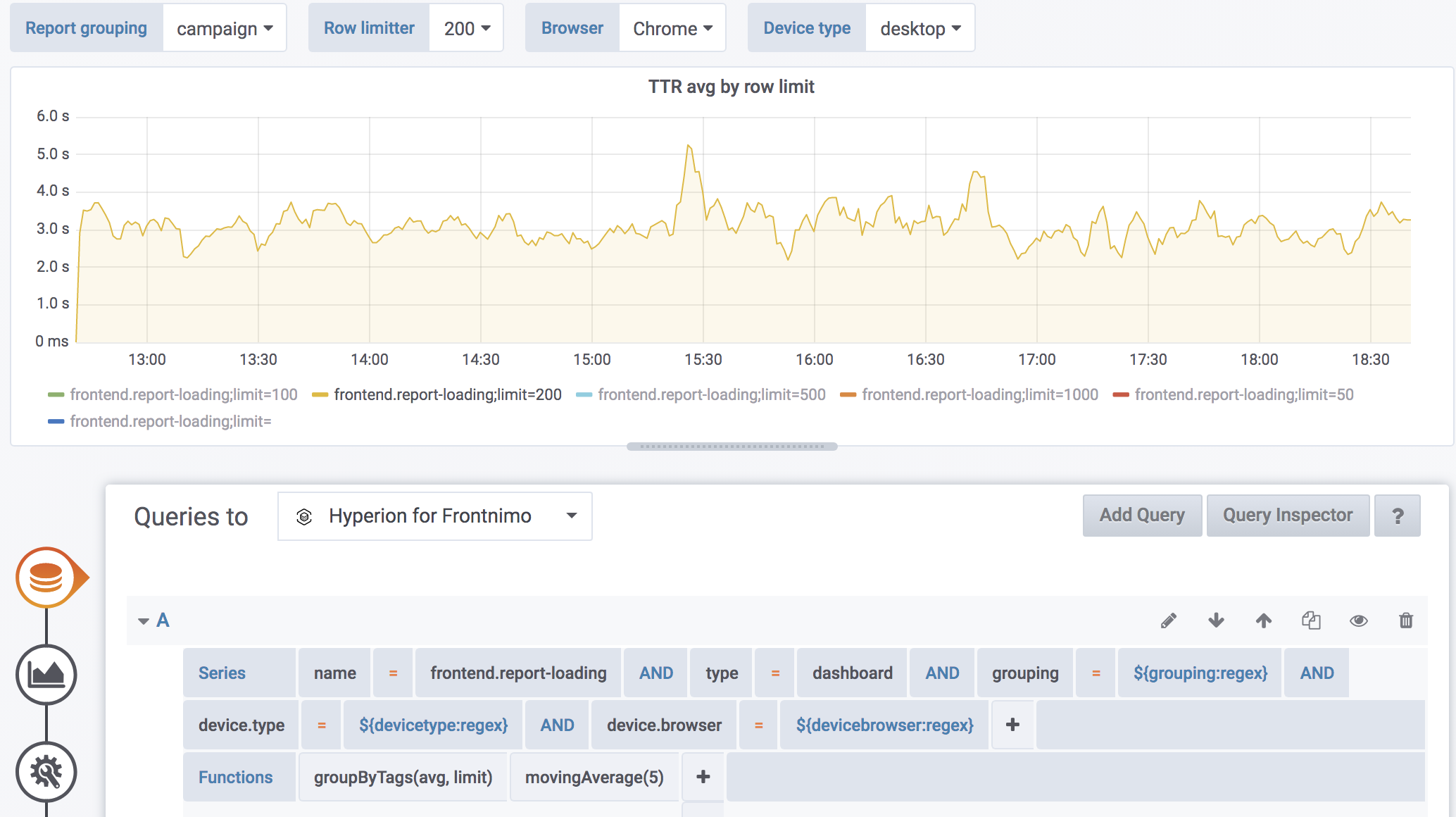The image size is (1456, 817).
Task: Open the Visualization tab chart icon
Action: click(46, 675)
